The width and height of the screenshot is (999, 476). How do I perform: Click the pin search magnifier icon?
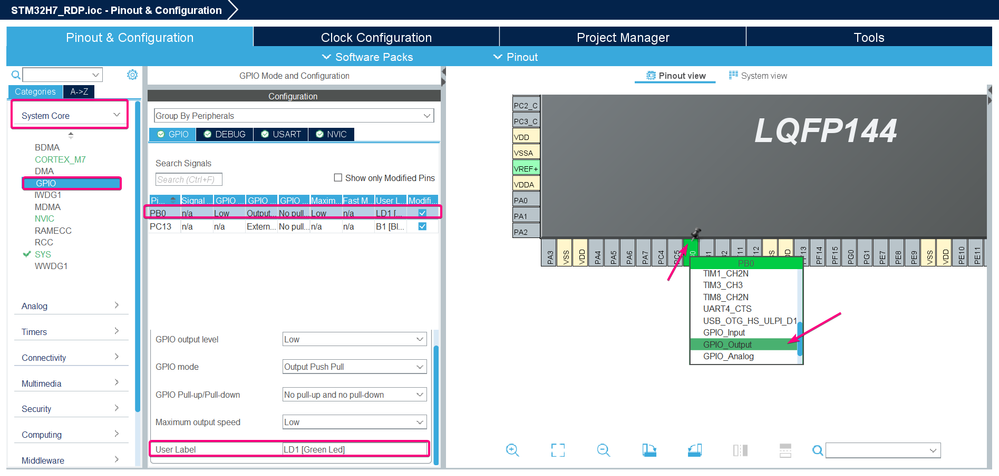click(818, 451)
